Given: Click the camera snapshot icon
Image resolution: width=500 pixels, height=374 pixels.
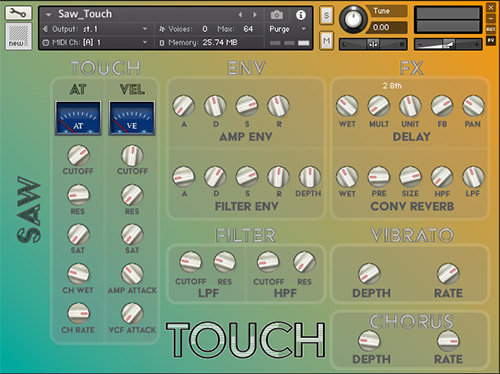Looking at the screenshot, I should (276, 15).
